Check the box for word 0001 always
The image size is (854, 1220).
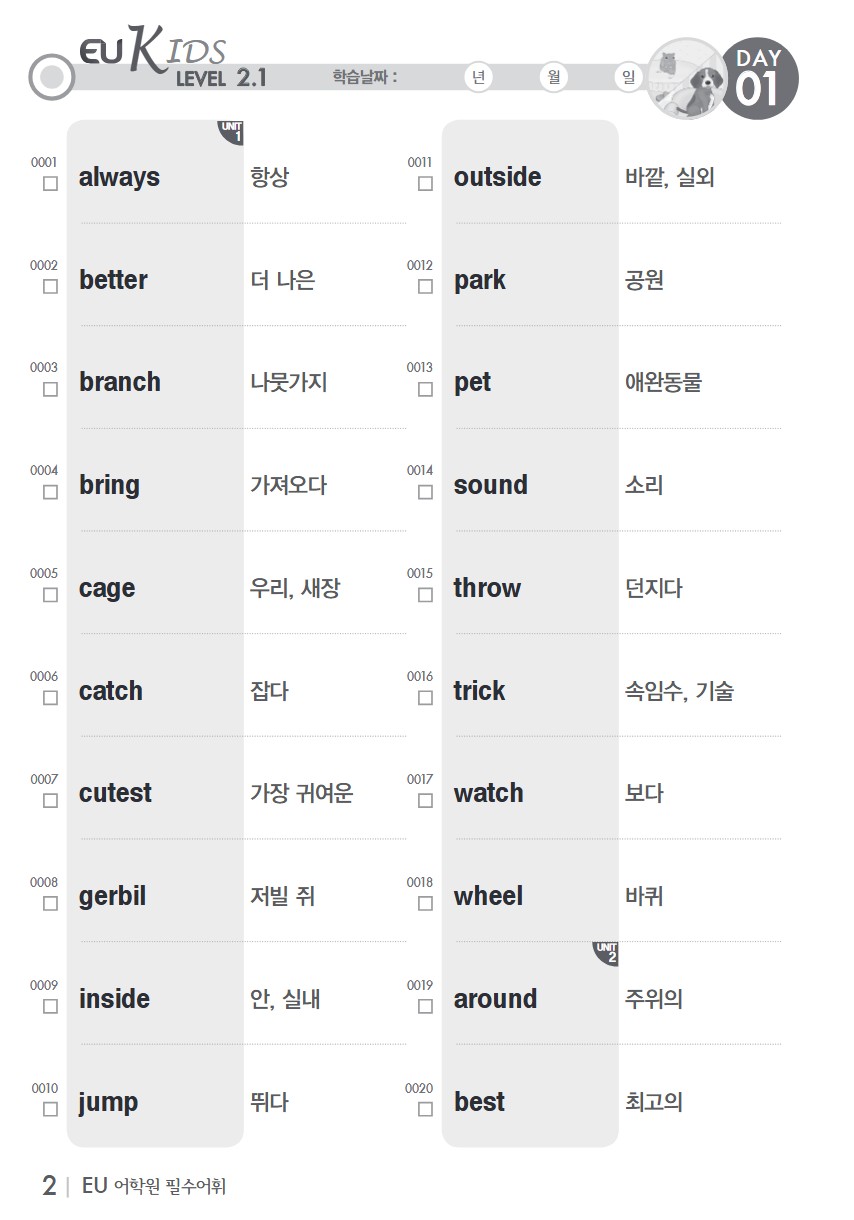pos(50,184)
